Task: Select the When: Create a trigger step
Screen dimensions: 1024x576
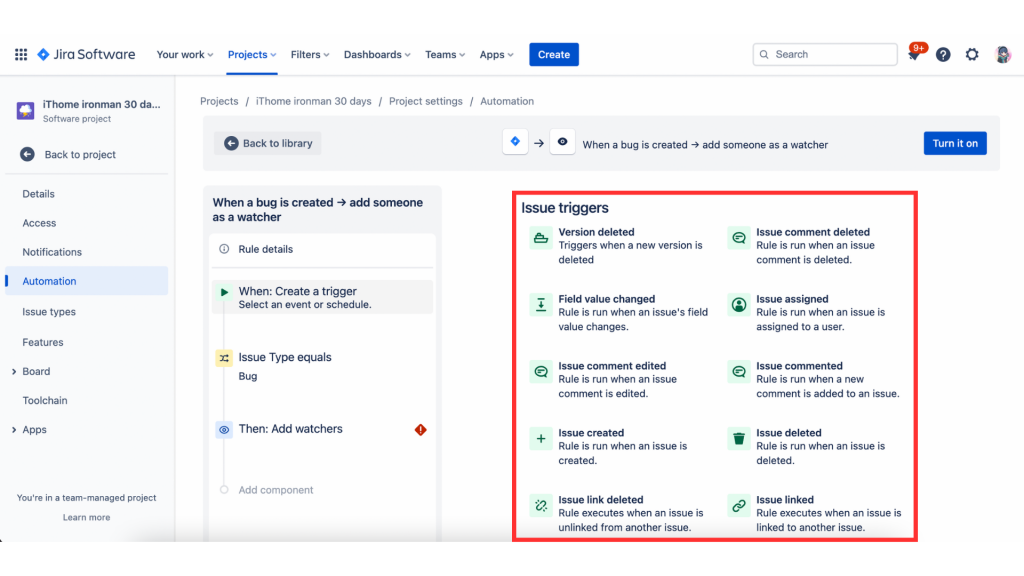Action: 322,297
